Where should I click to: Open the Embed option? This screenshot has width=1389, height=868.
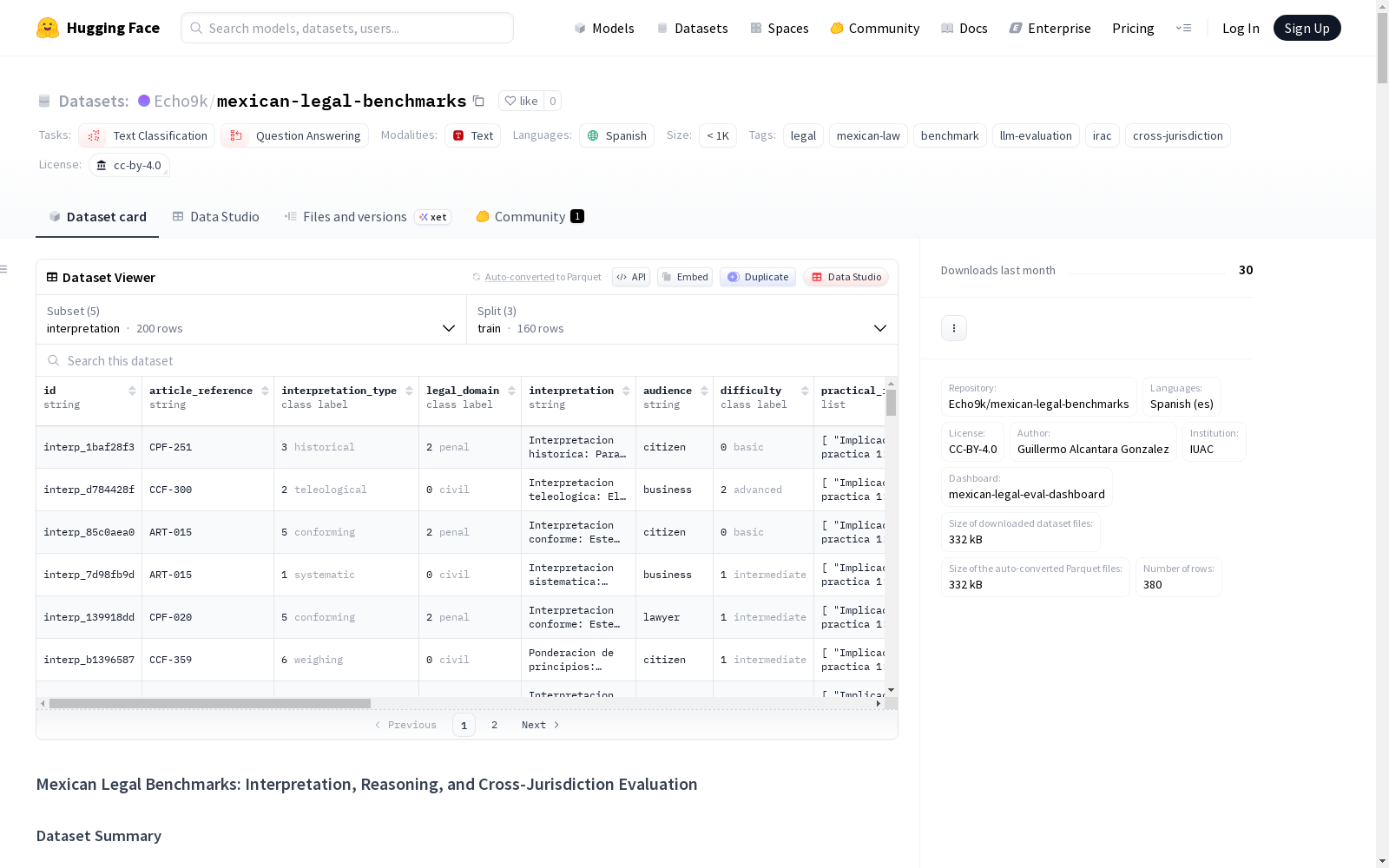(685, 277)
